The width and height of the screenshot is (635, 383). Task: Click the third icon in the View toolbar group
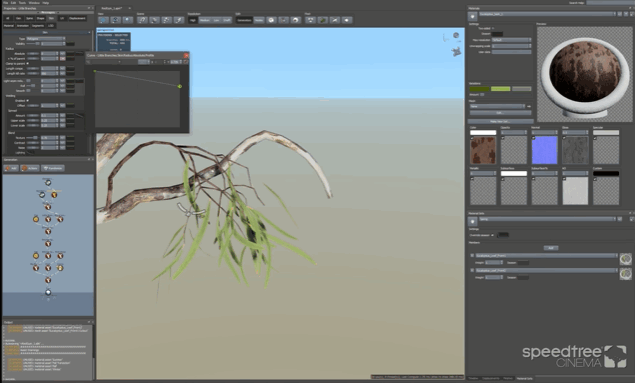pos(128,20)
